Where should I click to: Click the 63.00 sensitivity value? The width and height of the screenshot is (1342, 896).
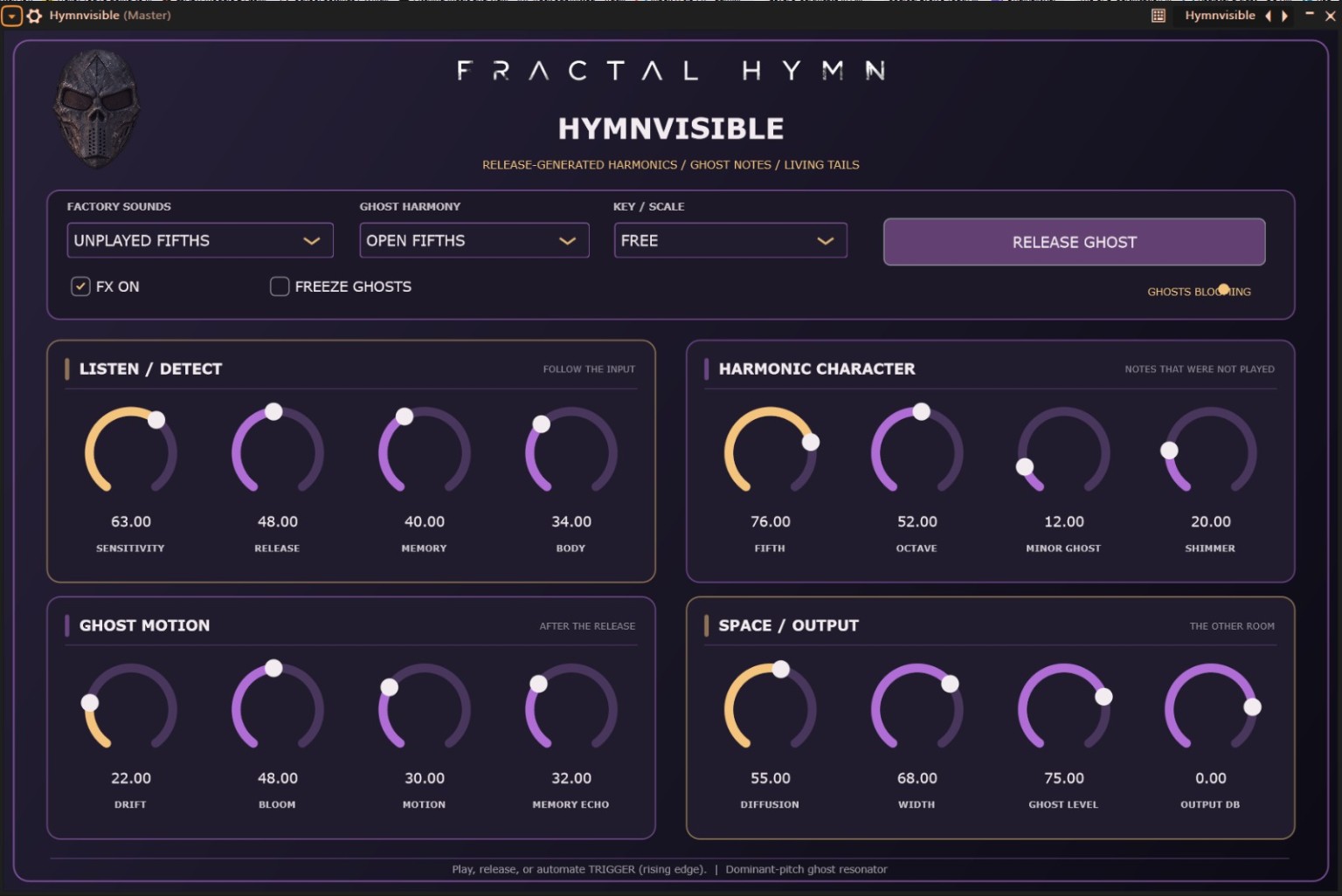(x=131, y=521)
